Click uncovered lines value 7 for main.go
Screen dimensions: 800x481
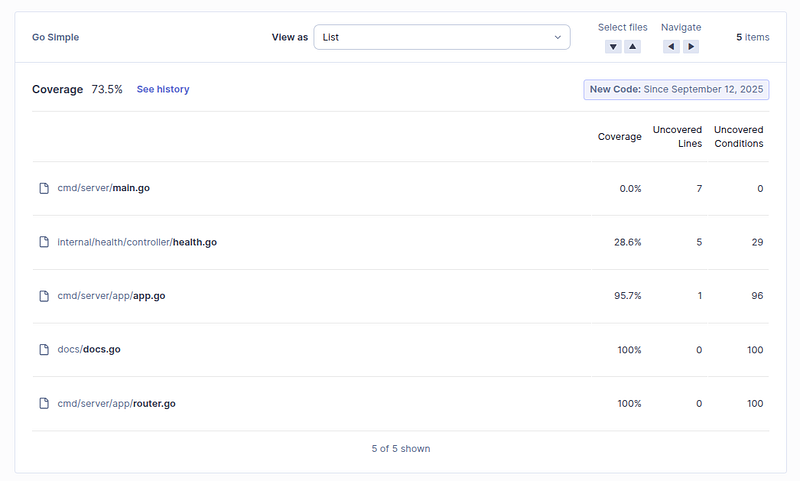click(x=699, y=189)
